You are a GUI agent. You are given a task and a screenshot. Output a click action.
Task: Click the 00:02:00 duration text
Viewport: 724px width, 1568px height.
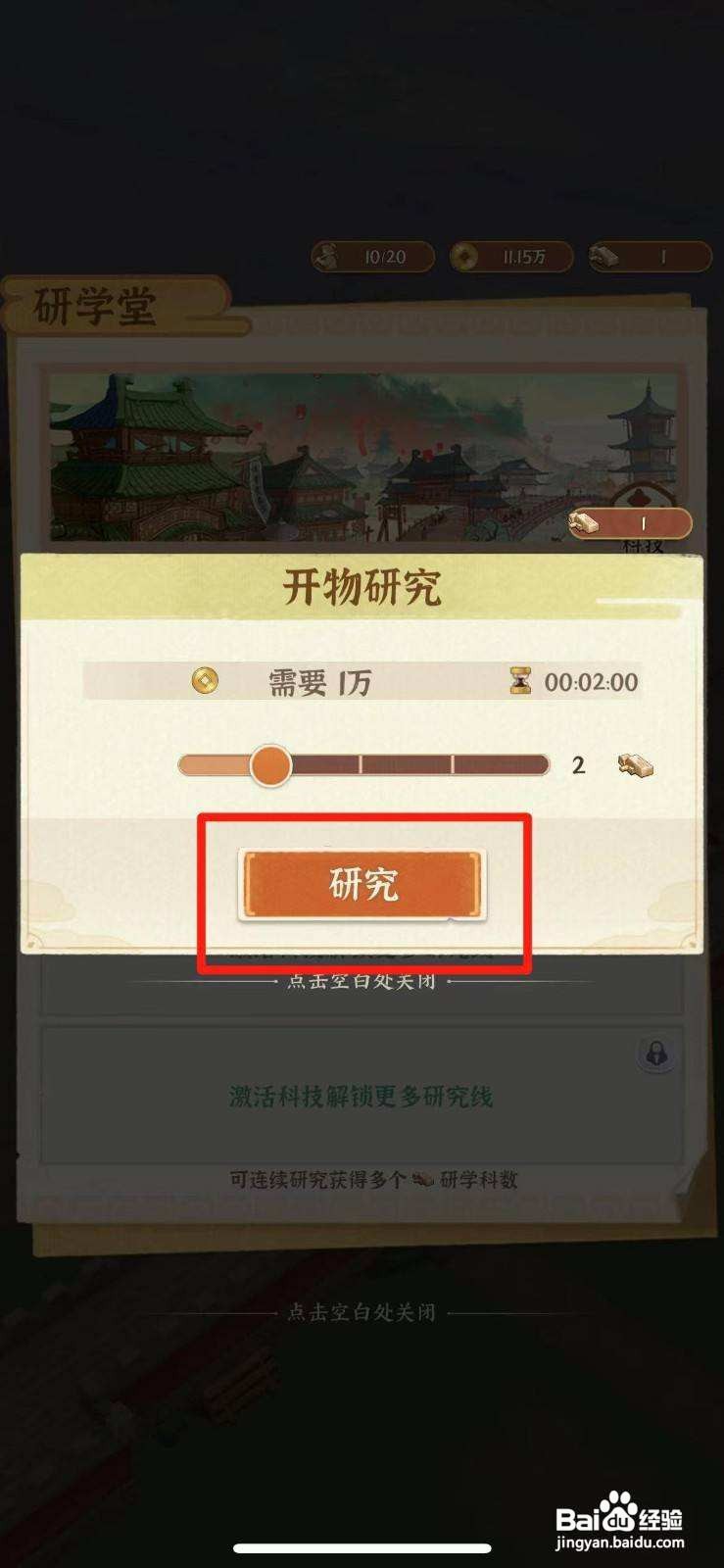[x=591, y=681]
